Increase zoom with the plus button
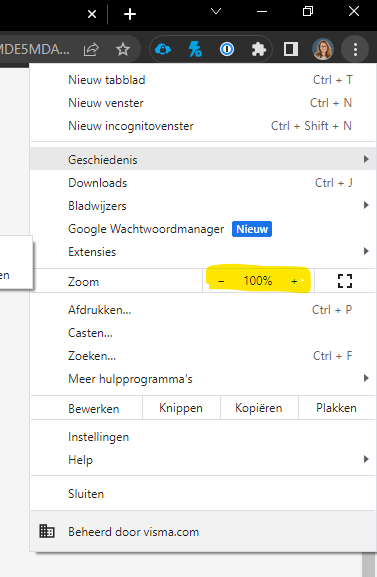The image size is (377, 577). point(294,282)
